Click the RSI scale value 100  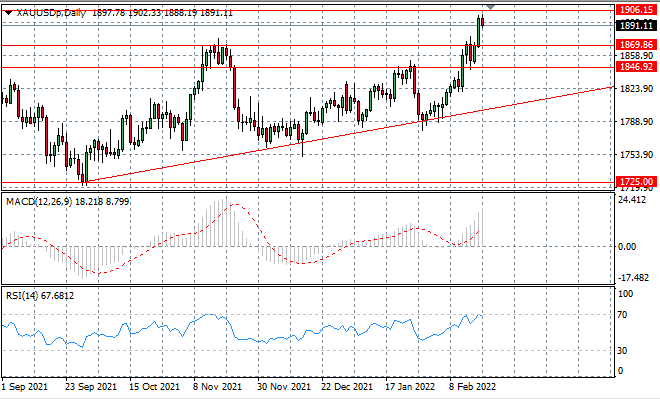(625, 294)
